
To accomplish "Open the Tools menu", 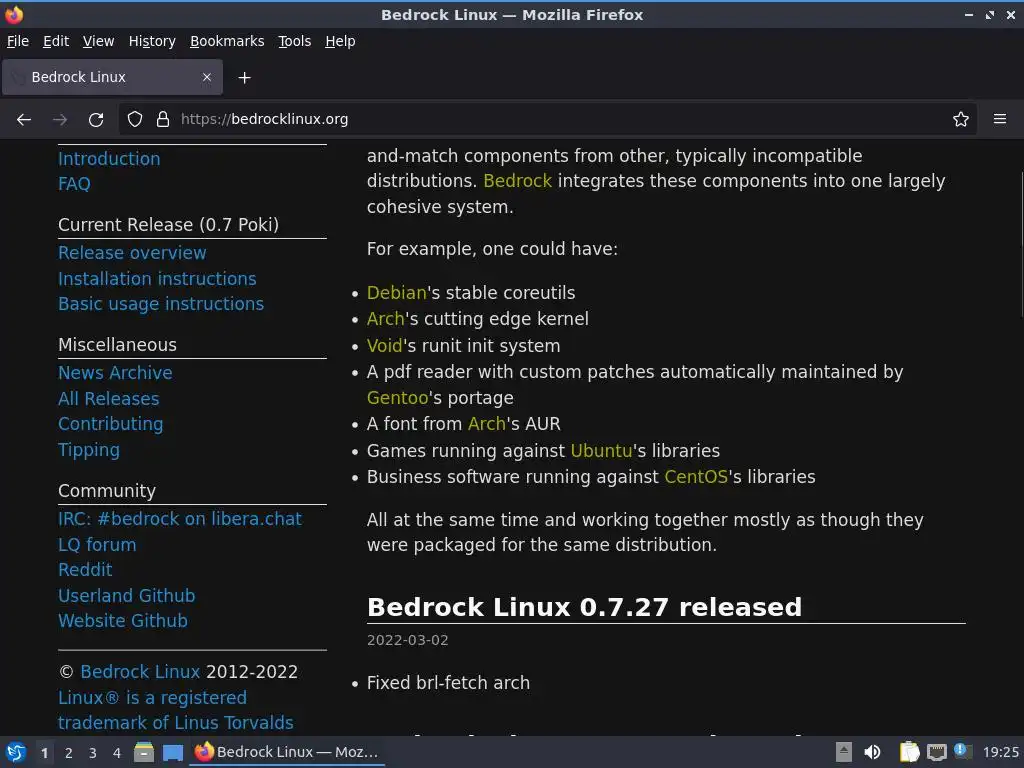I will [x=295, y=41].
